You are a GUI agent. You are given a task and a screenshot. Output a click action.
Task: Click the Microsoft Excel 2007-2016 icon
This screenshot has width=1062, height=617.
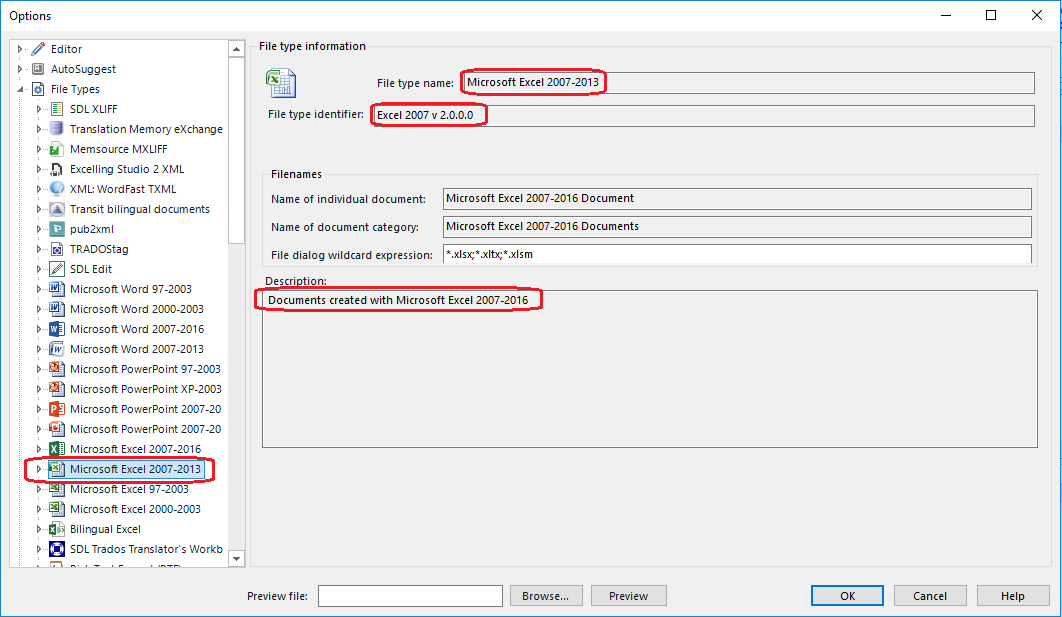click(x=58, y=448)
